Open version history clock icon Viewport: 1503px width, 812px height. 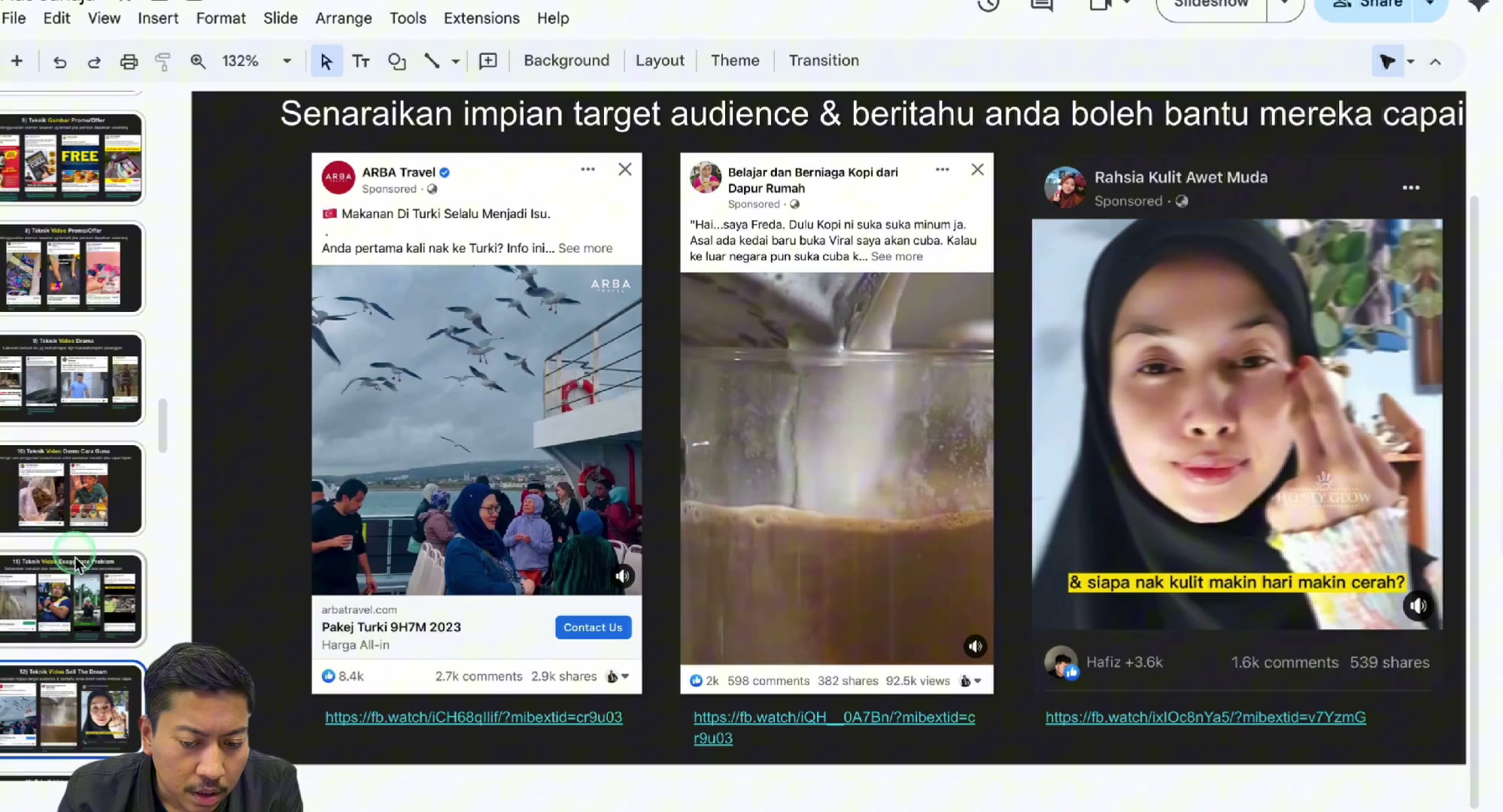point(988,5)
